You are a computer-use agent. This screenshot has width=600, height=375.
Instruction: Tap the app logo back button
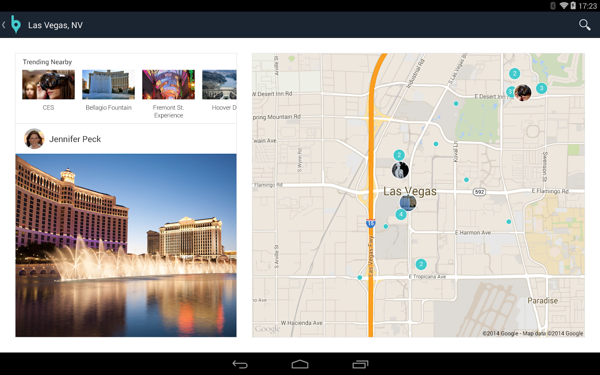11,24
